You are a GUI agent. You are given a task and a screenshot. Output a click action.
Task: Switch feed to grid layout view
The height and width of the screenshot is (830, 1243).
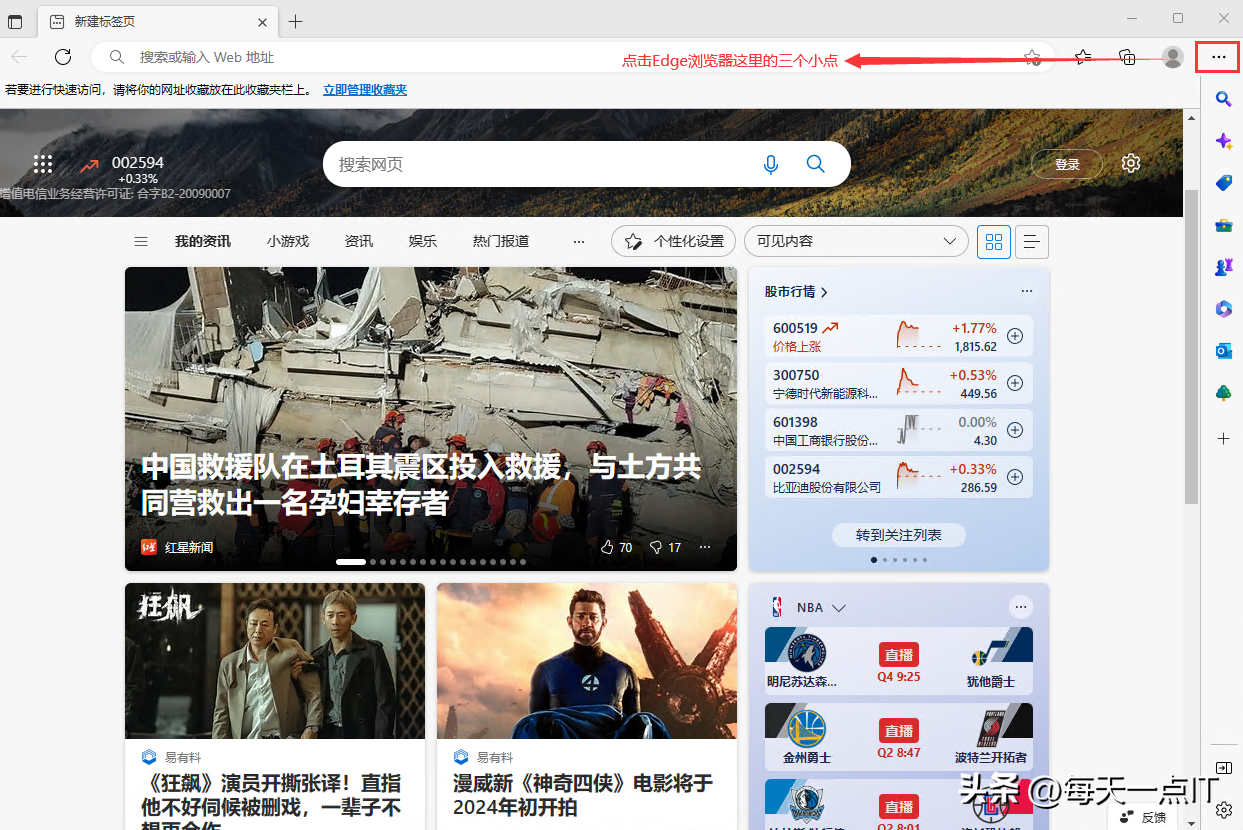tap(994, 241)
